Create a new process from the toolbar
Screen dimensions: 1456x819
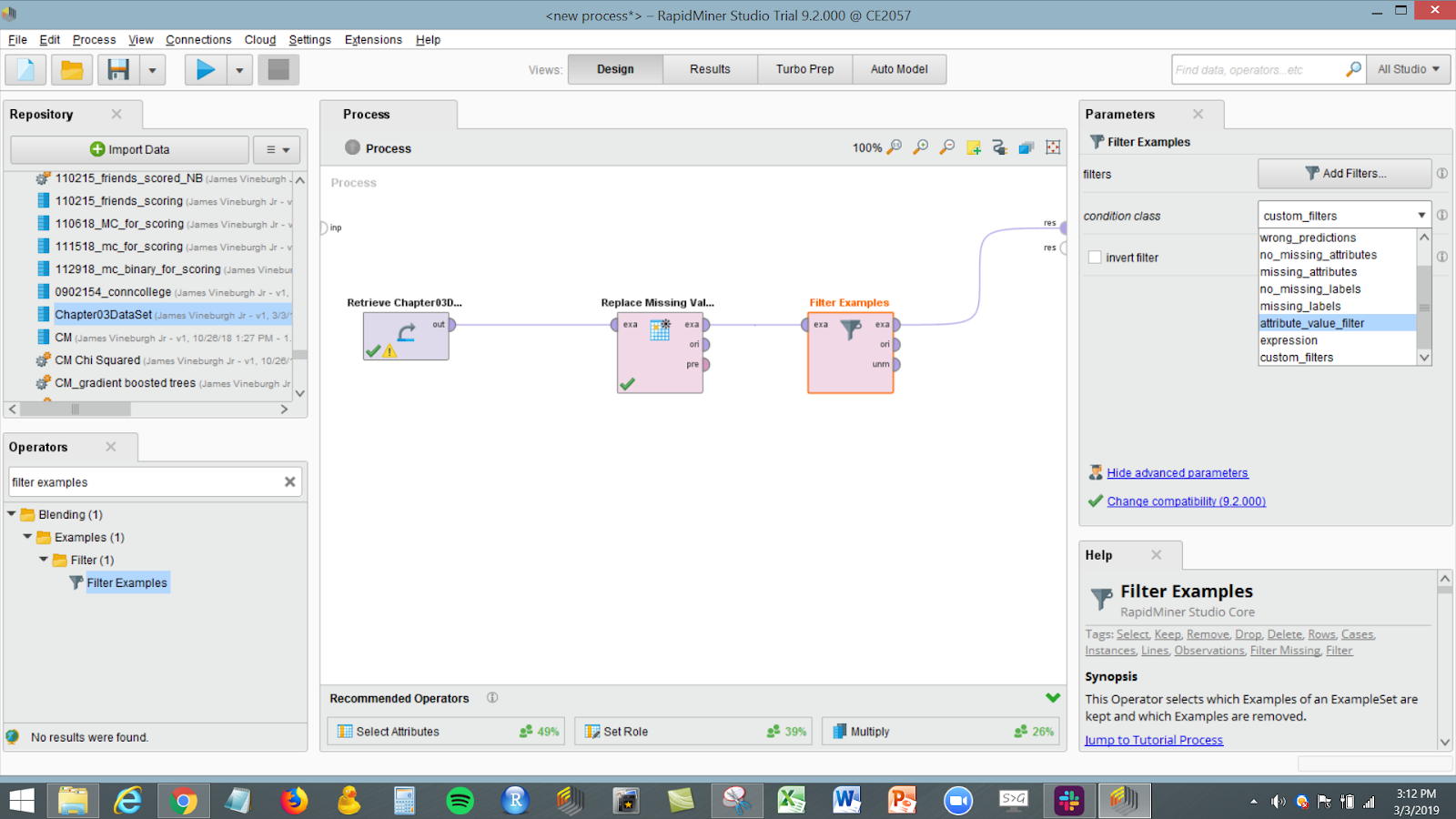point(25,69)
